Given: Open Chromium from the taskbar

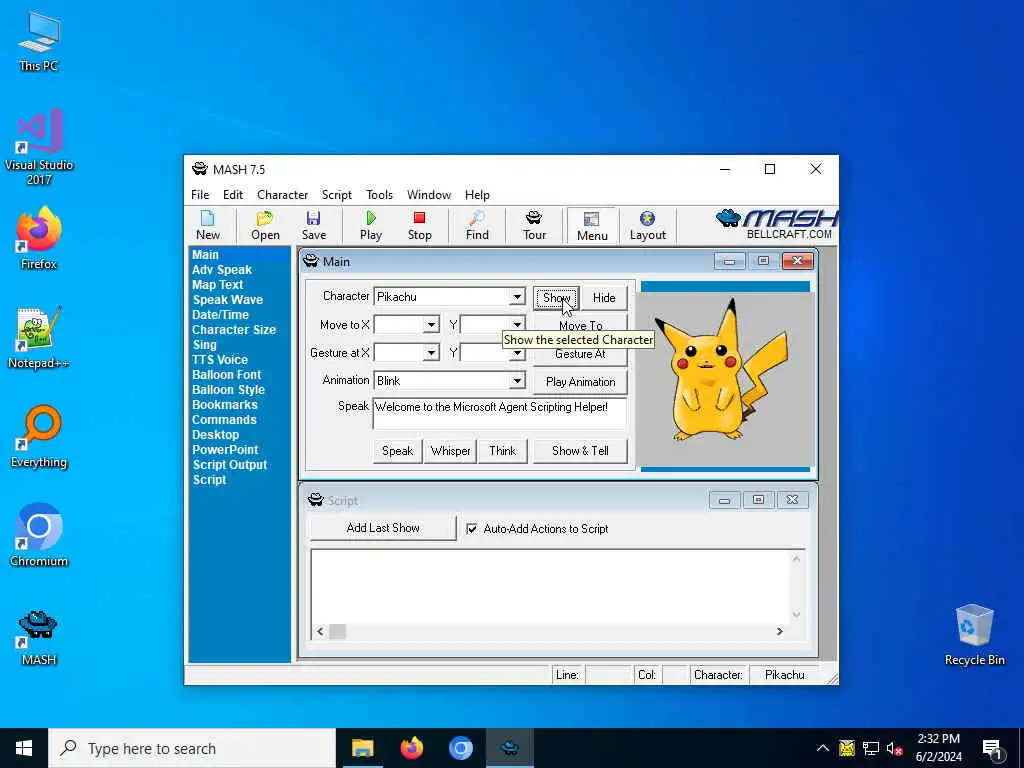Looking at the screenshot, I should click(x=460, y=748).
